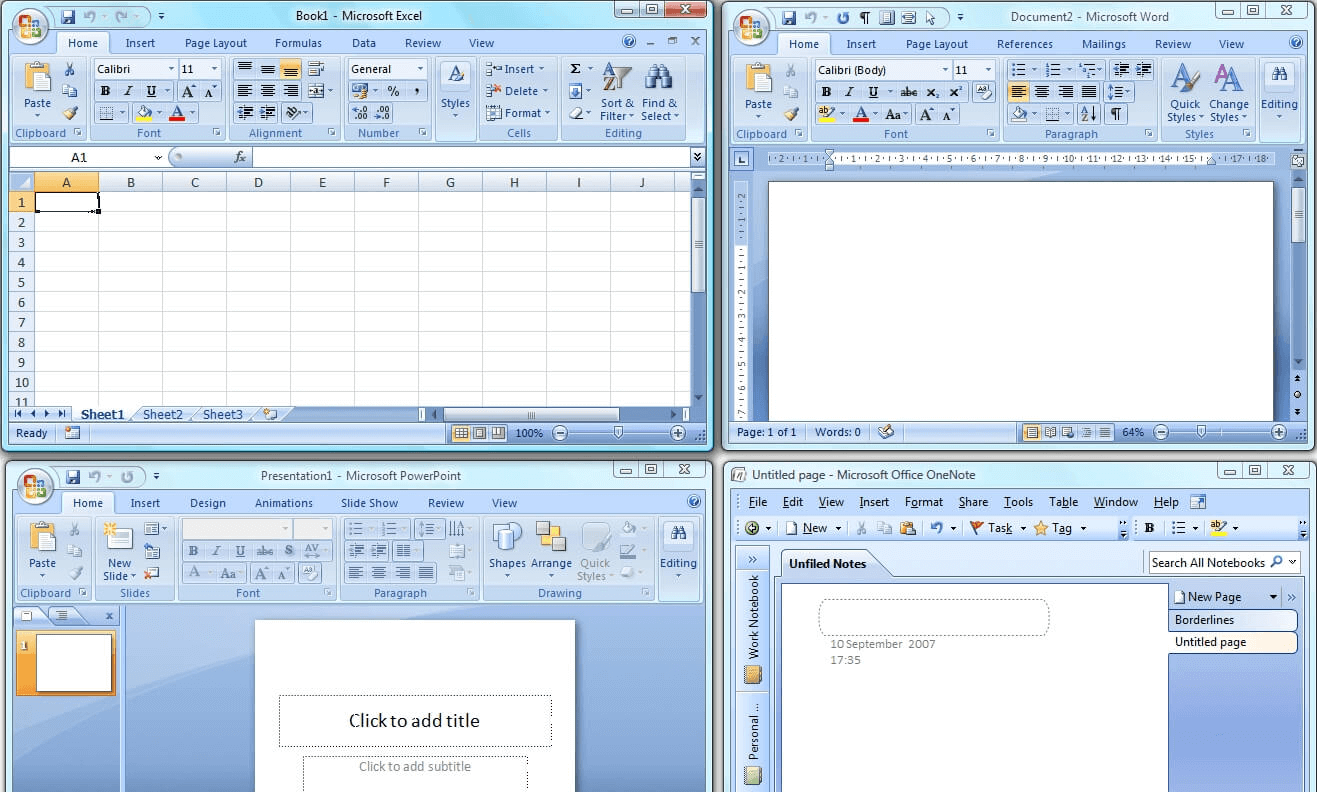Expand the formula bar in Excel
This screenshot has height=792, width=1317.
(x=697, y=157)
